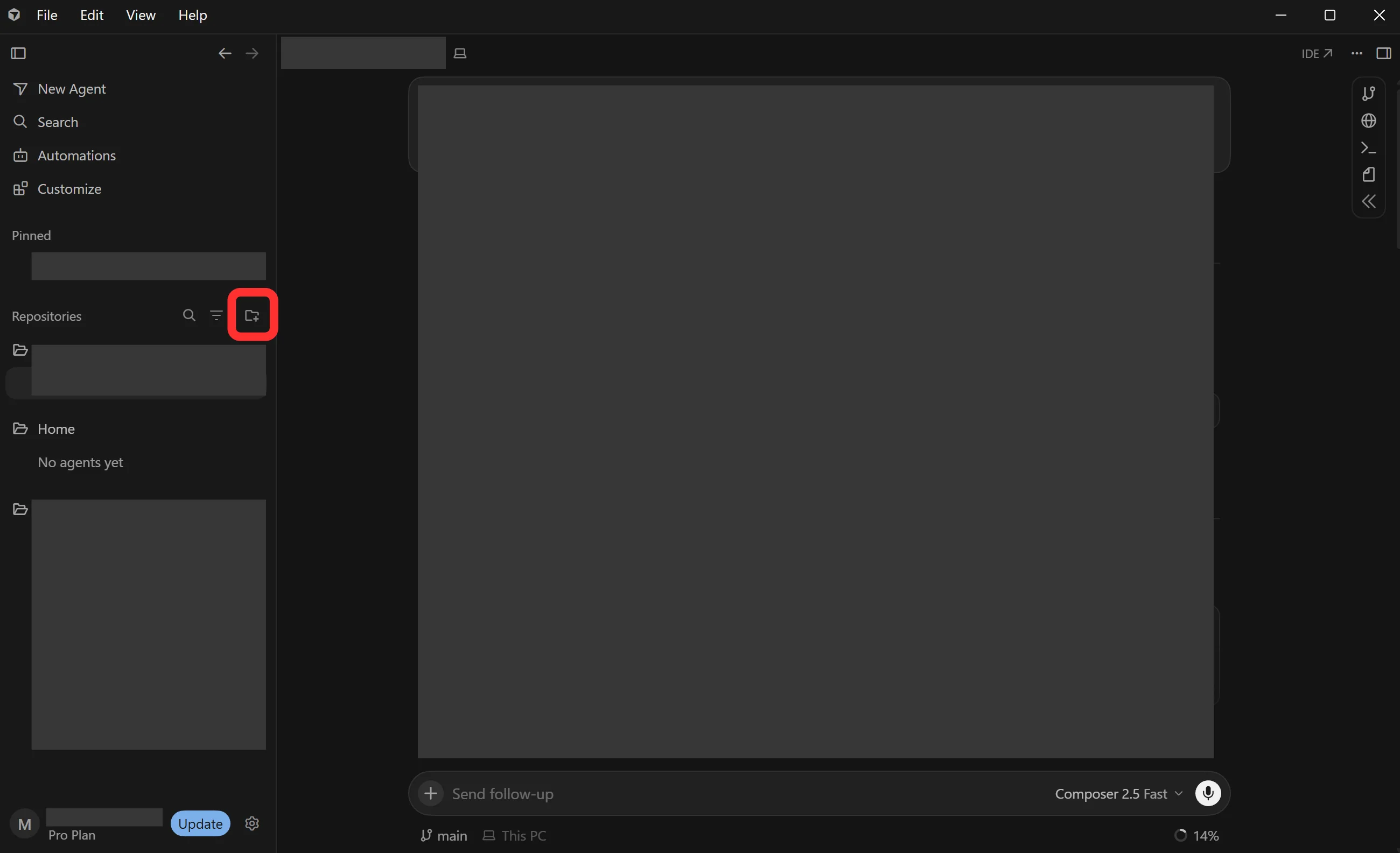Toggle the right sidebar panel icon
The image size is (1400, 853).
pos(1384,53)
